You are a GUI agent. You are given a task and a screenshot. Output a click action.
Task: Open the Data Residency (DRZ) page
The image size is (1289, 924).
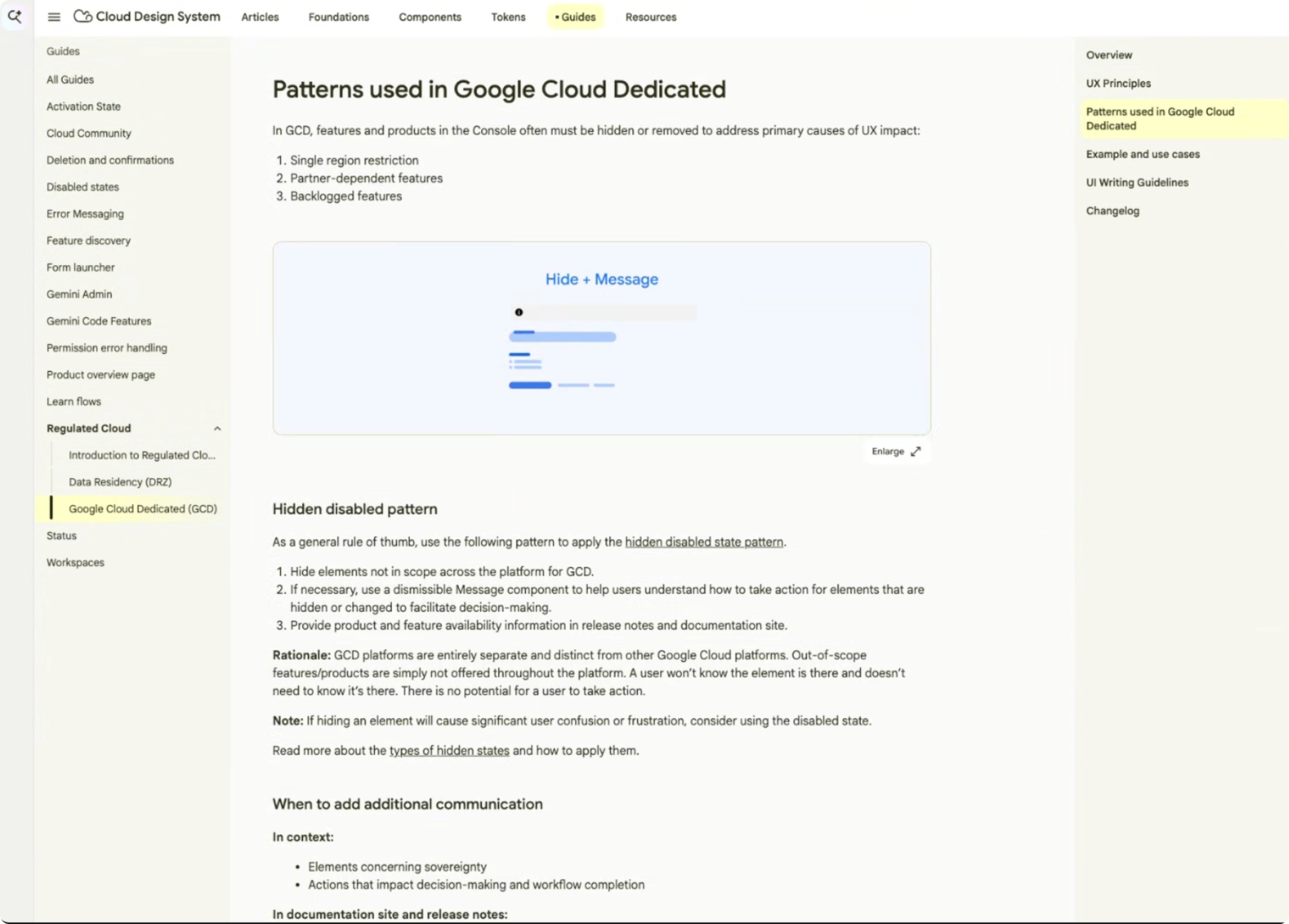click(120, 482)
